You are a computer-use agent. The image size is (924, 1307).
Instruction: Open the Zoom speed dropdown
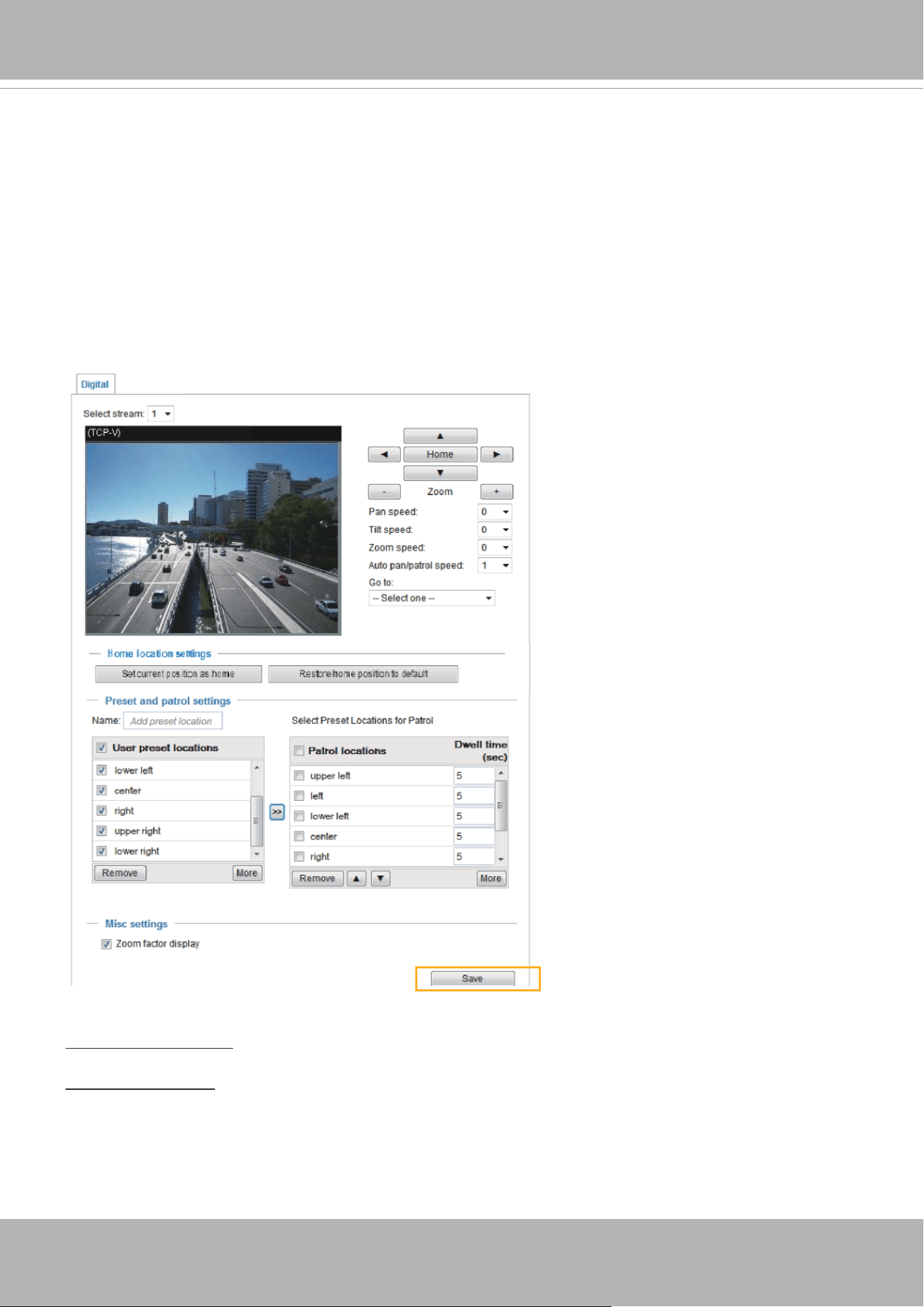tap(495, 548)
